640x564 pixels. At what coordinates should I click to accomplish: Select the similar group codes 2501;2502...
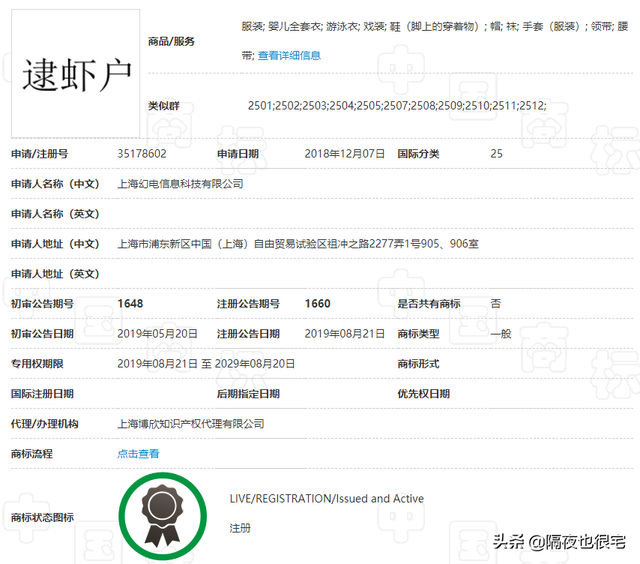[397, 106]
